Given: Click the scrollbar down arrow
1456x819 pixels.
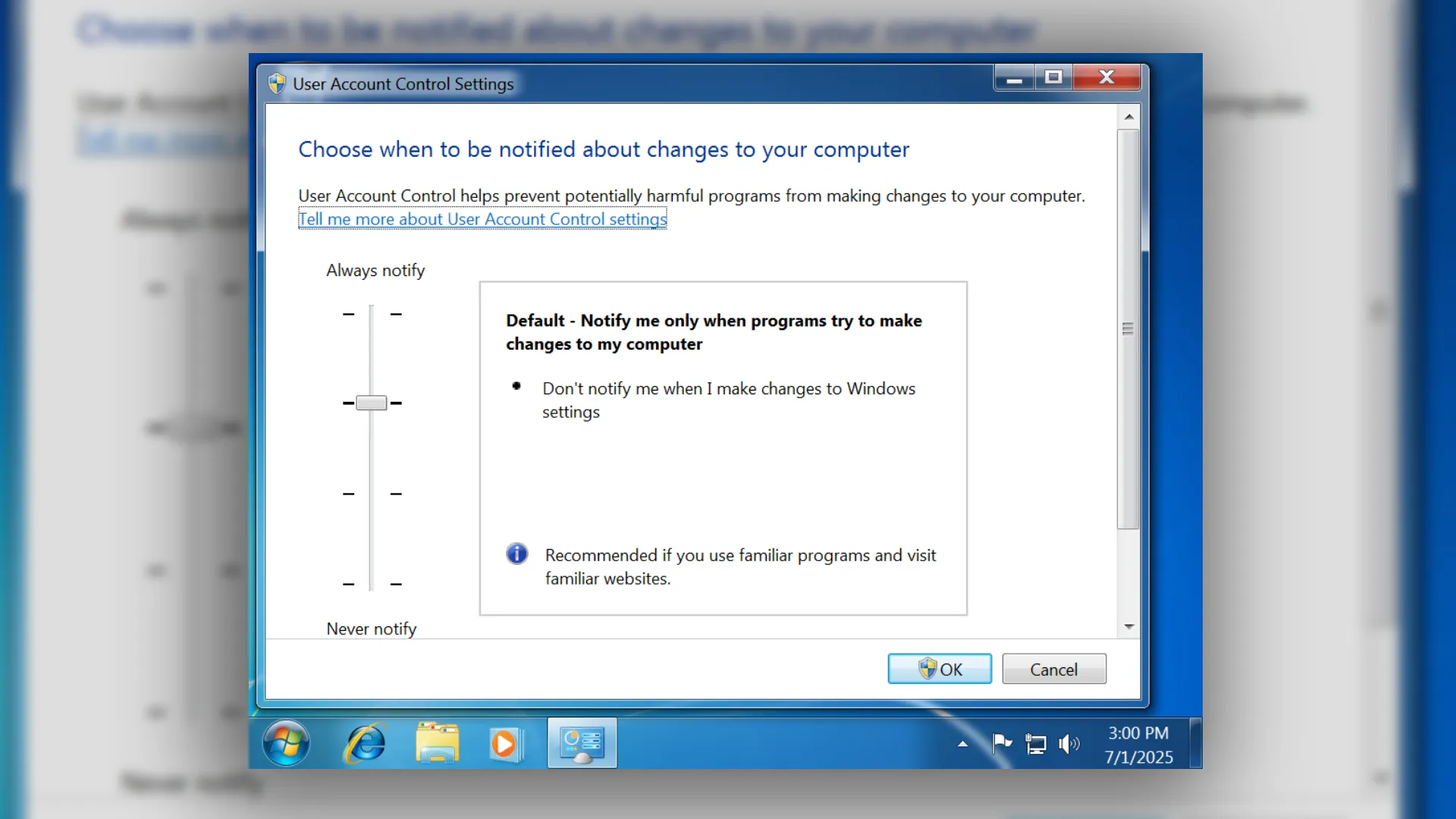Looking at the screenshot, I should [1128, 626].
